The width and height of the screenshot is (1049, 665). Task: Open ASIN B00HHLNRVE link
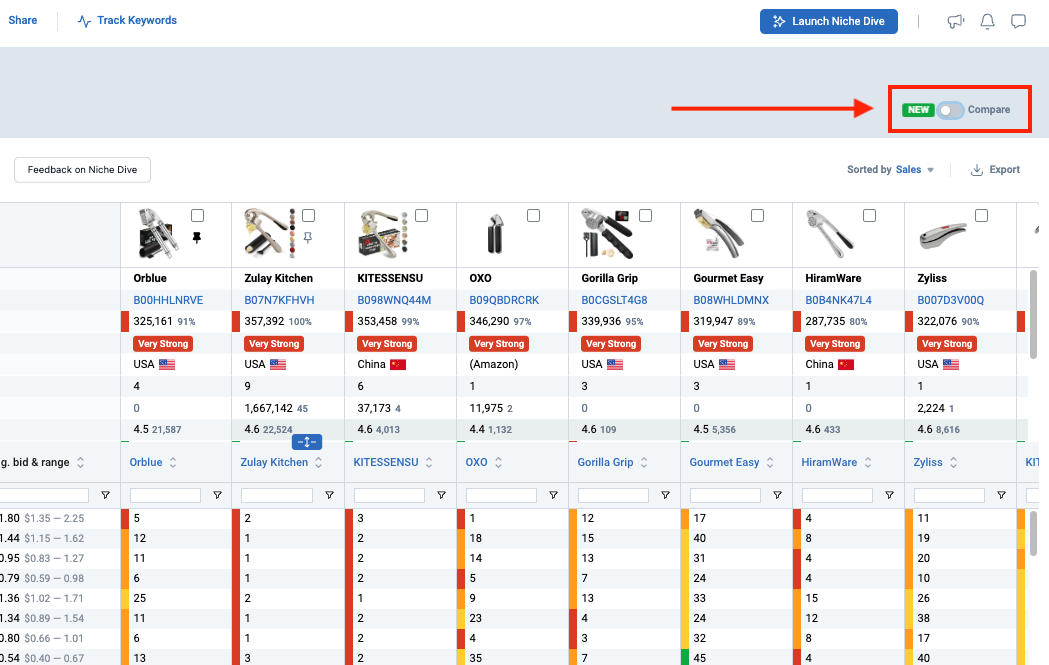tap(168, 300)
